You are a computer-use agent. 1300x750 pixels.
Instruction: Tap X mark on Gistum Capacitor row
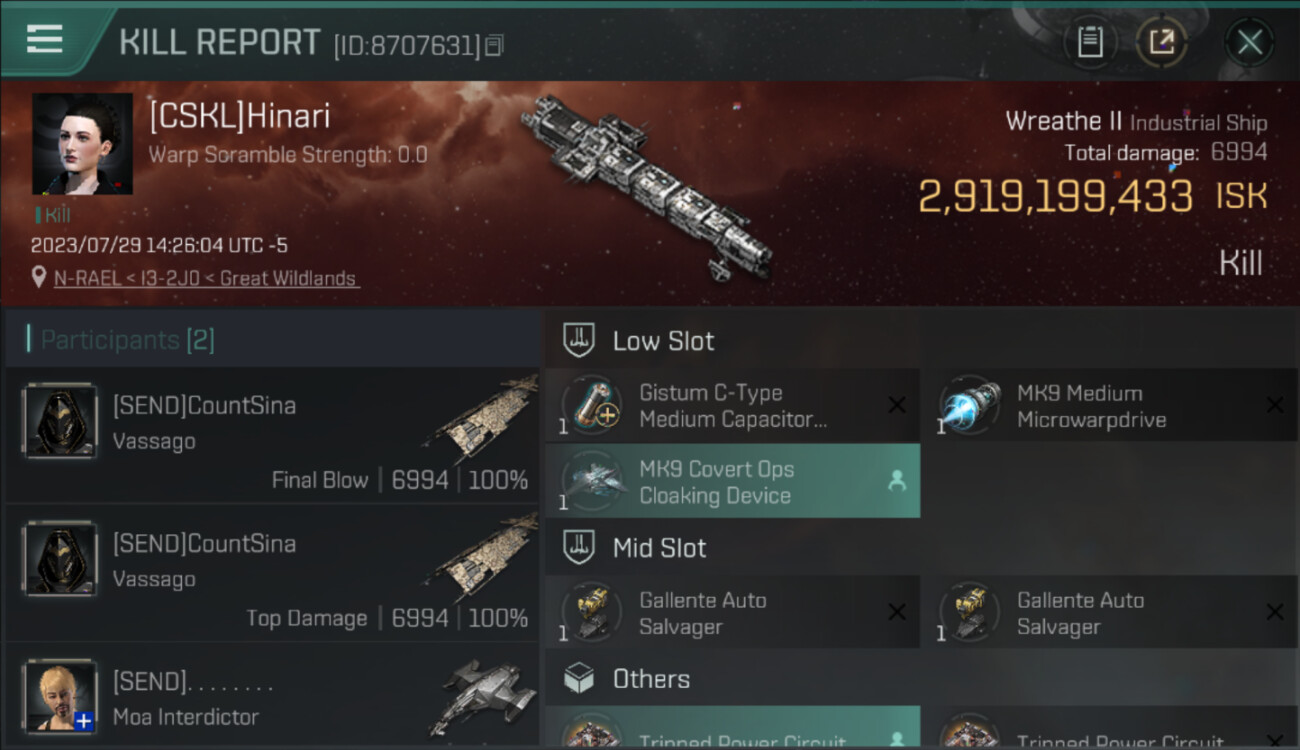897,405
